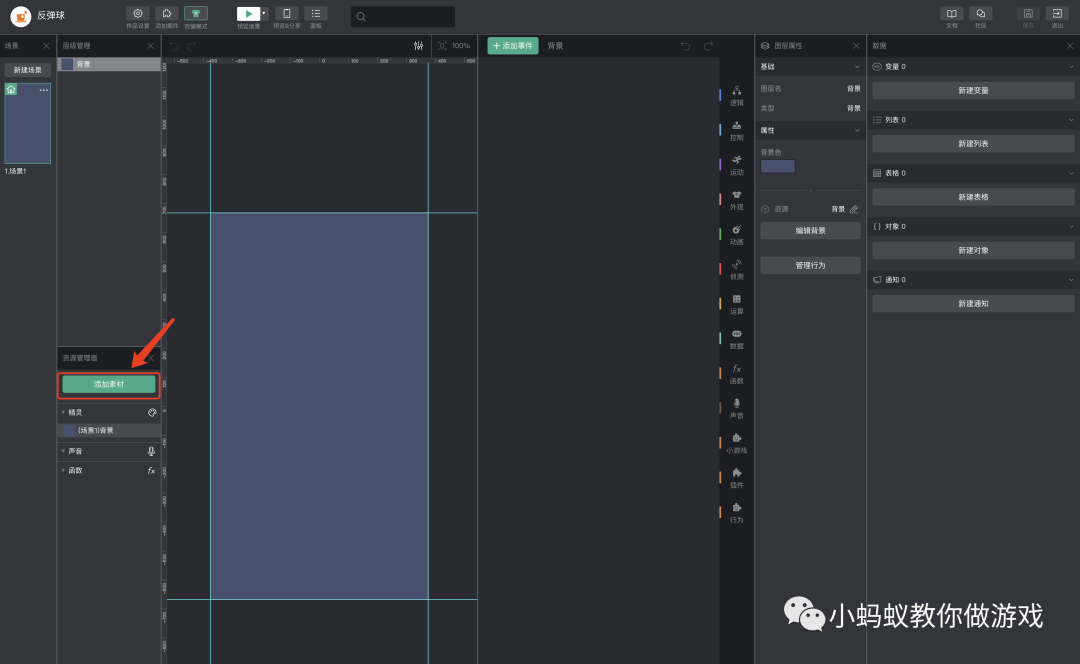Click the pencil edit icon beside 资源 背景
The height and width of the screenshot is (664, 1080).
(x=854, y=209)
